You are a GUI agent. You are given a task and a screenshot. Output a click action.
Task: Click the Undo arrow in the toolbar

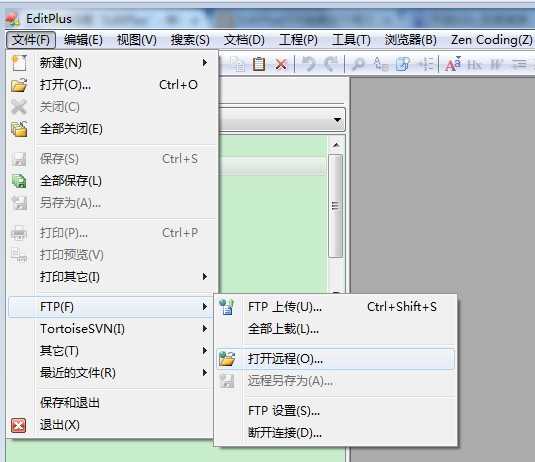tap(309, 64)
